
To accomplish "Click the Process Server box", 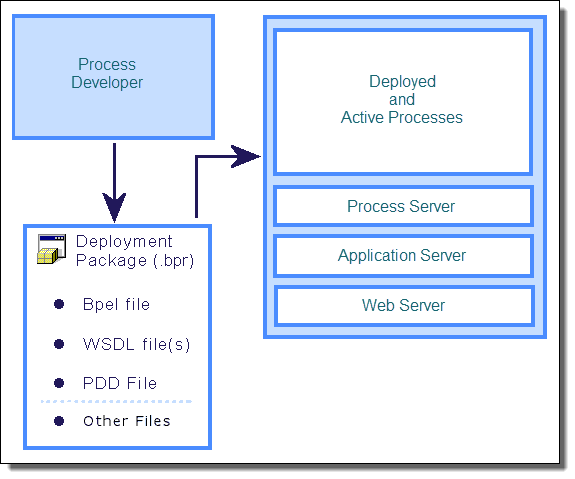I will 403,206.
